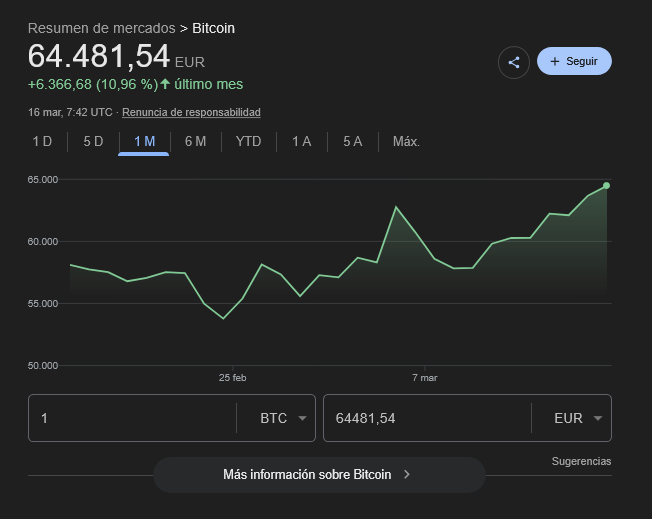Click the 65.000 axis label
Image resolution: width=652 pixels, height=519 pixels.
pos(43,180)
